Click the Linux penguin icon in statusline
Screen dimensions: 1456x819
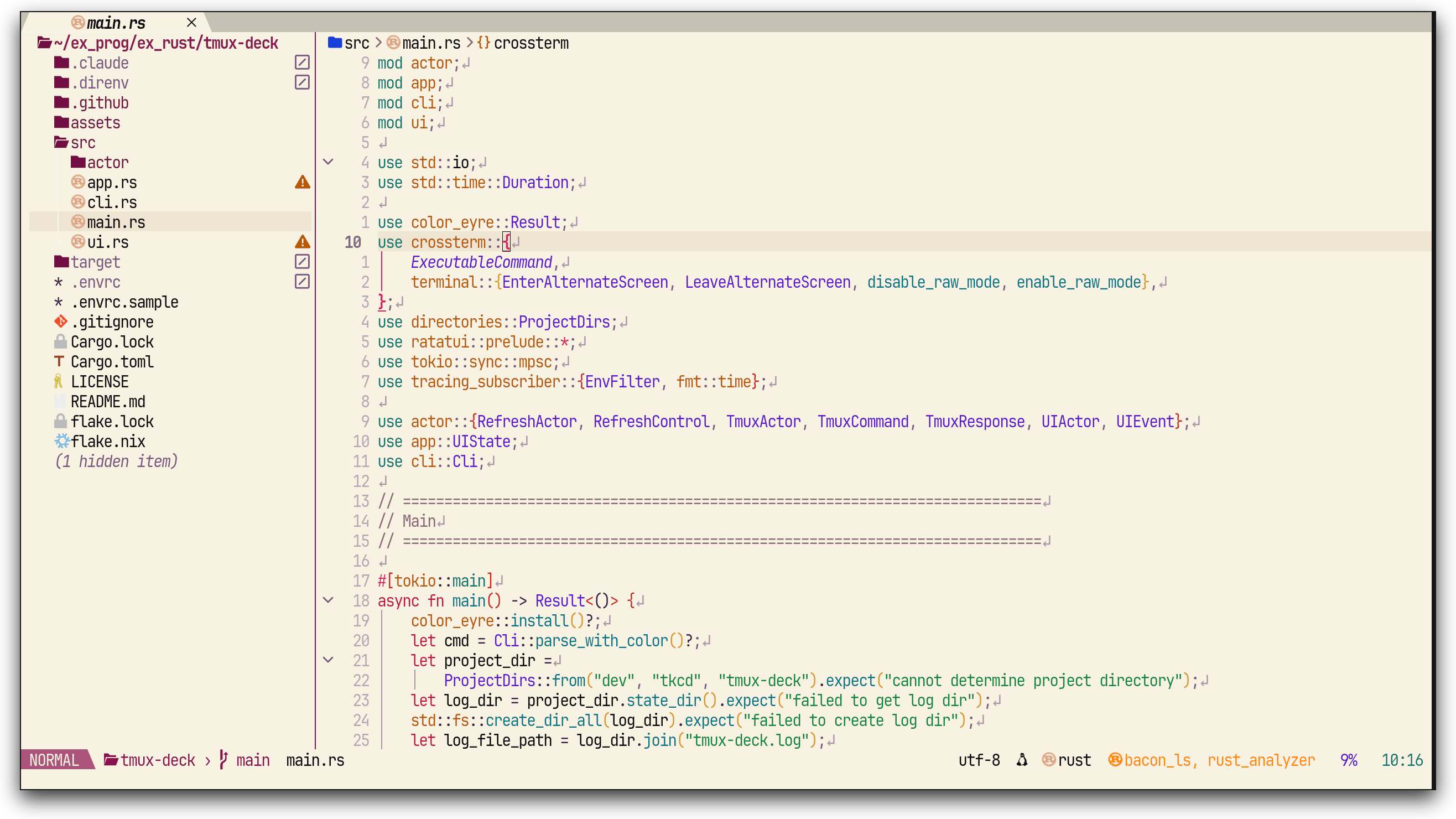pyautogui.click(x=1022, y=760)
